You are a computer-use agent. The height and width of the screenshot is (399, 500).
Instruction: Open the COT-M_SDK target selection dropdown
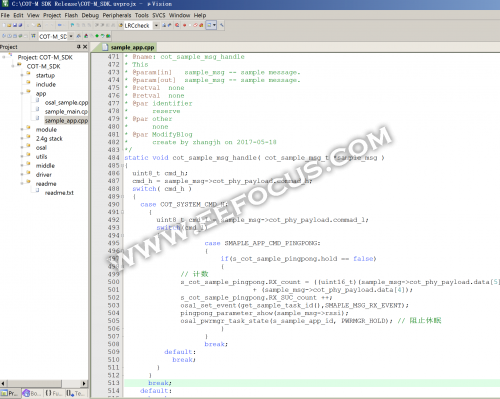[x=71, y=36]
